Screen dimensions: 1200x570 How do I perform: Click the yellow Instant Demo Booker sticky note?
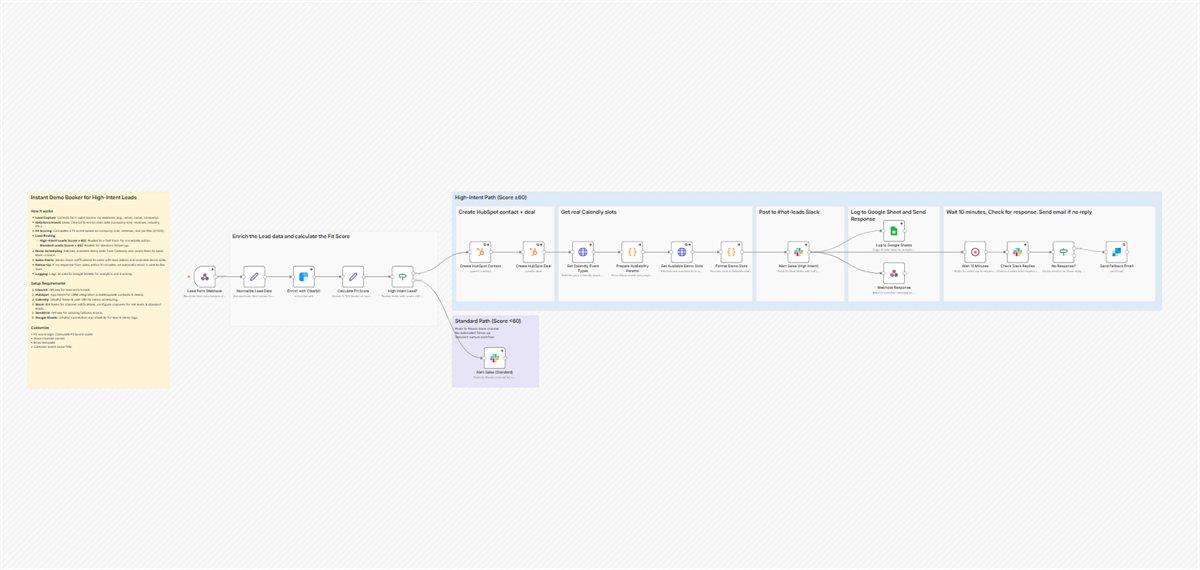coord(98,289)
